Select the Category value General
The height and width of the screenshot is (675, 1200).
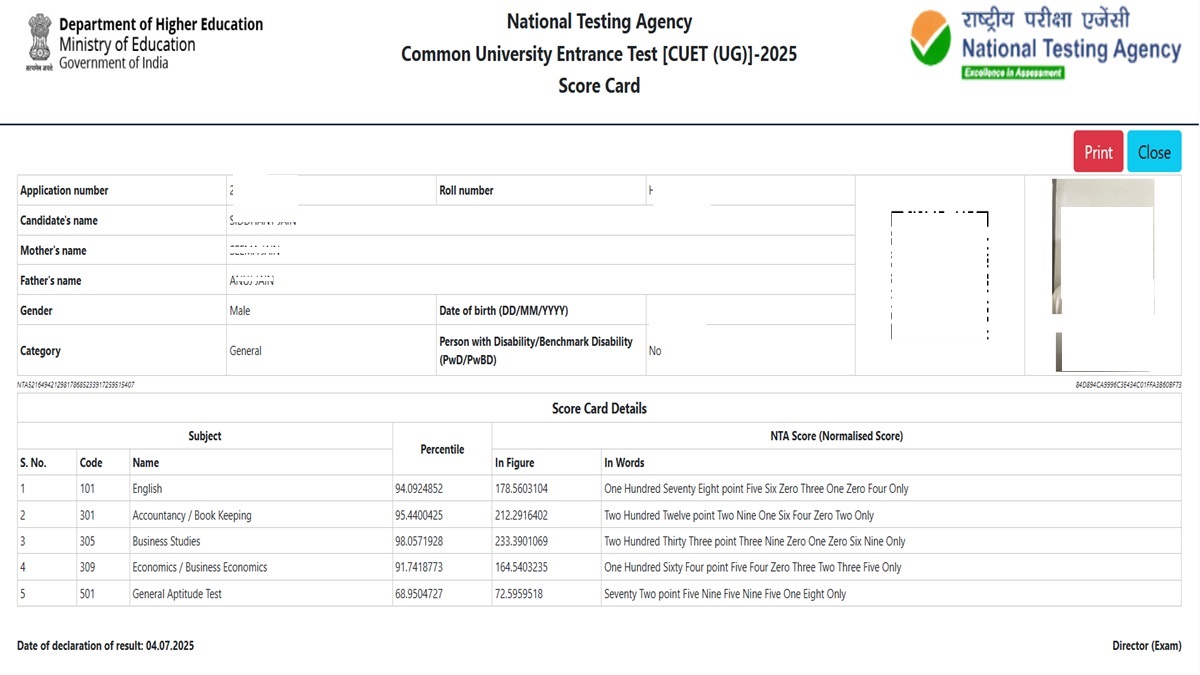pos(245,351)
